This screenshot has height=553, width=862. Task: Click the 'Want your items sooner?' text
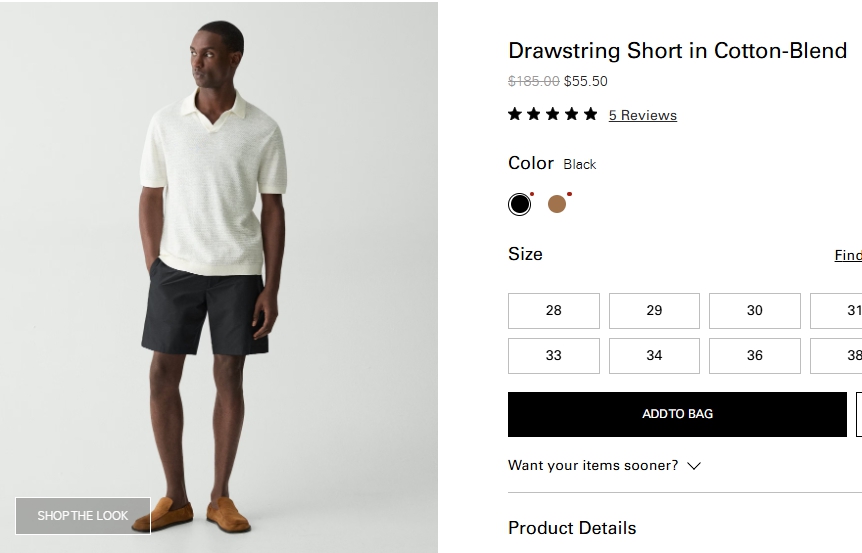(593, 465)
